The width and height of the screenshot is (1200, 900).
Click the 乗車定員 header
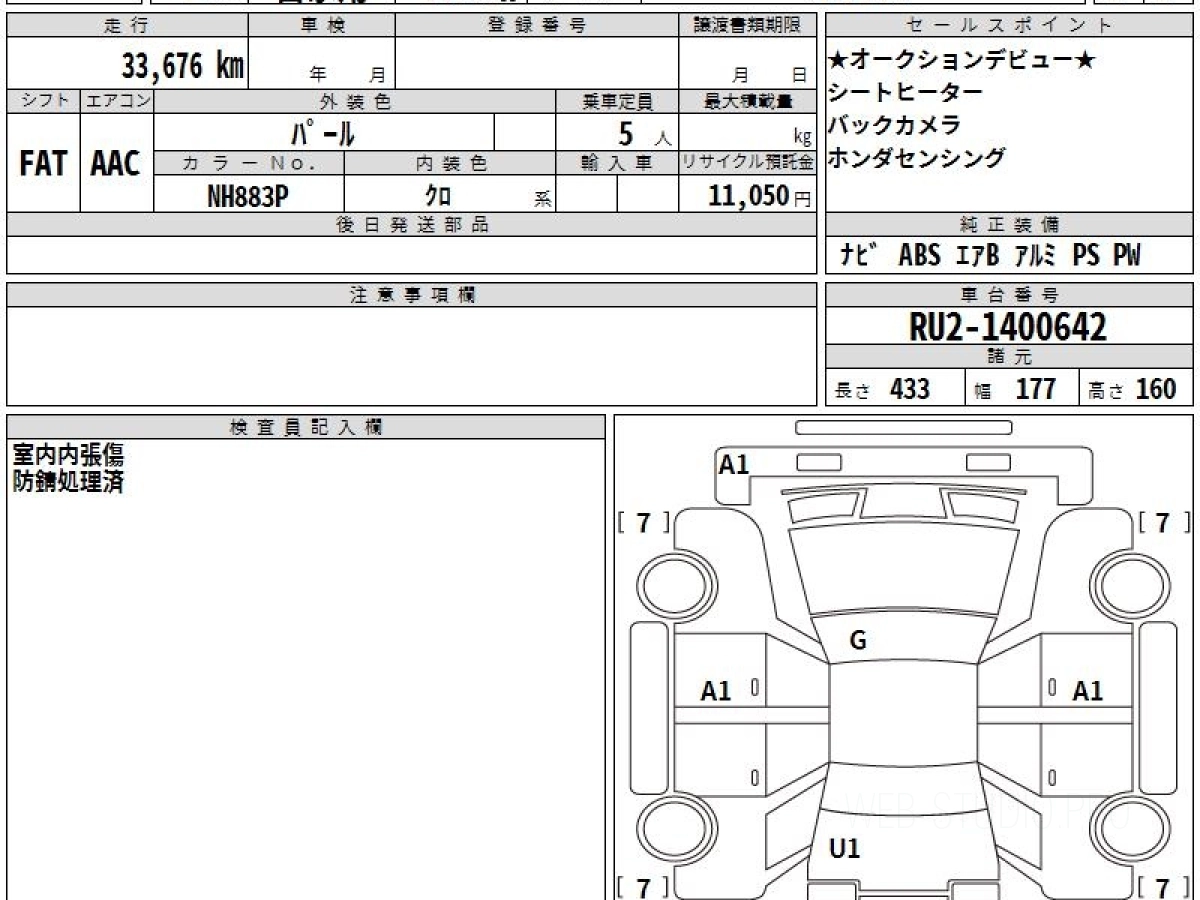tap(617, 101)
